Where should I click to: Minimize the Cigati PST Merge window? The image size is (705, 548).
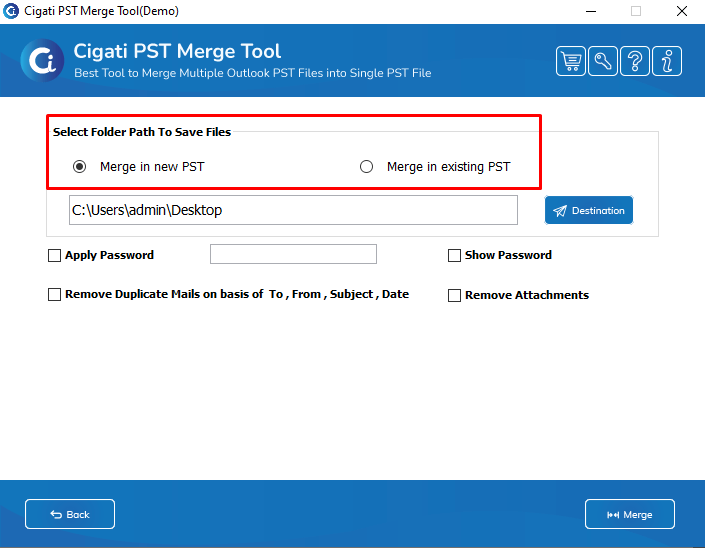tap(591, 11)
